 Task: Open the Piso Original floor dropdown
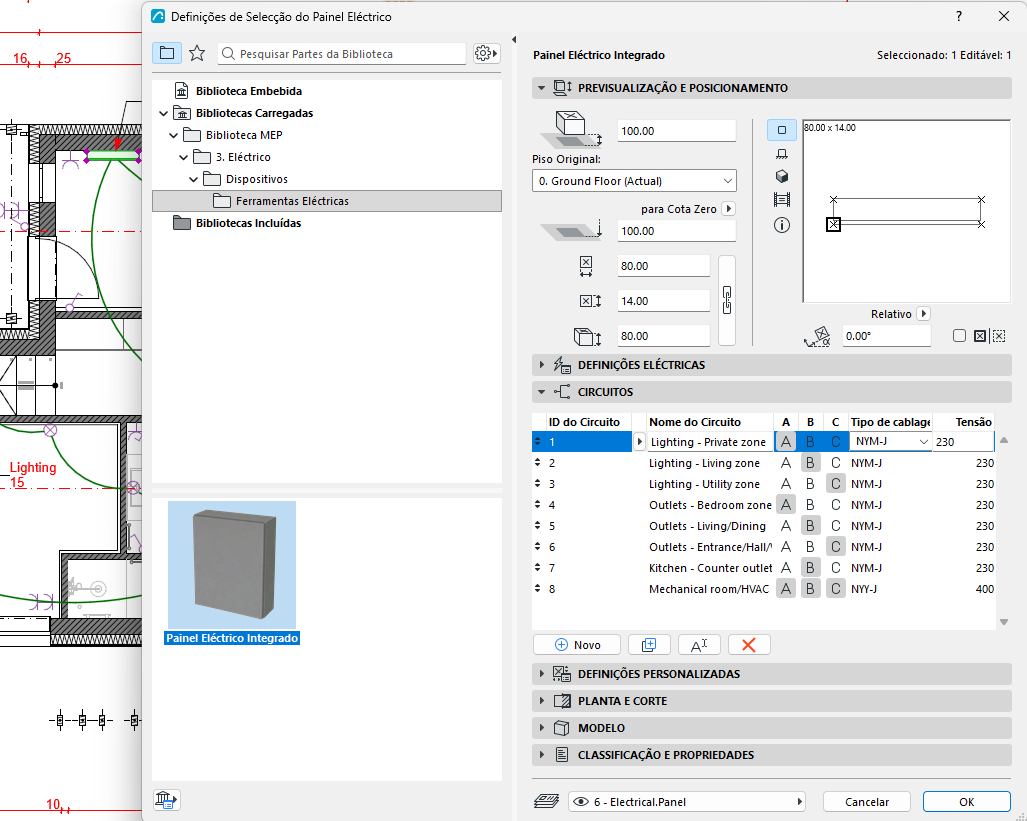(634, 181)
